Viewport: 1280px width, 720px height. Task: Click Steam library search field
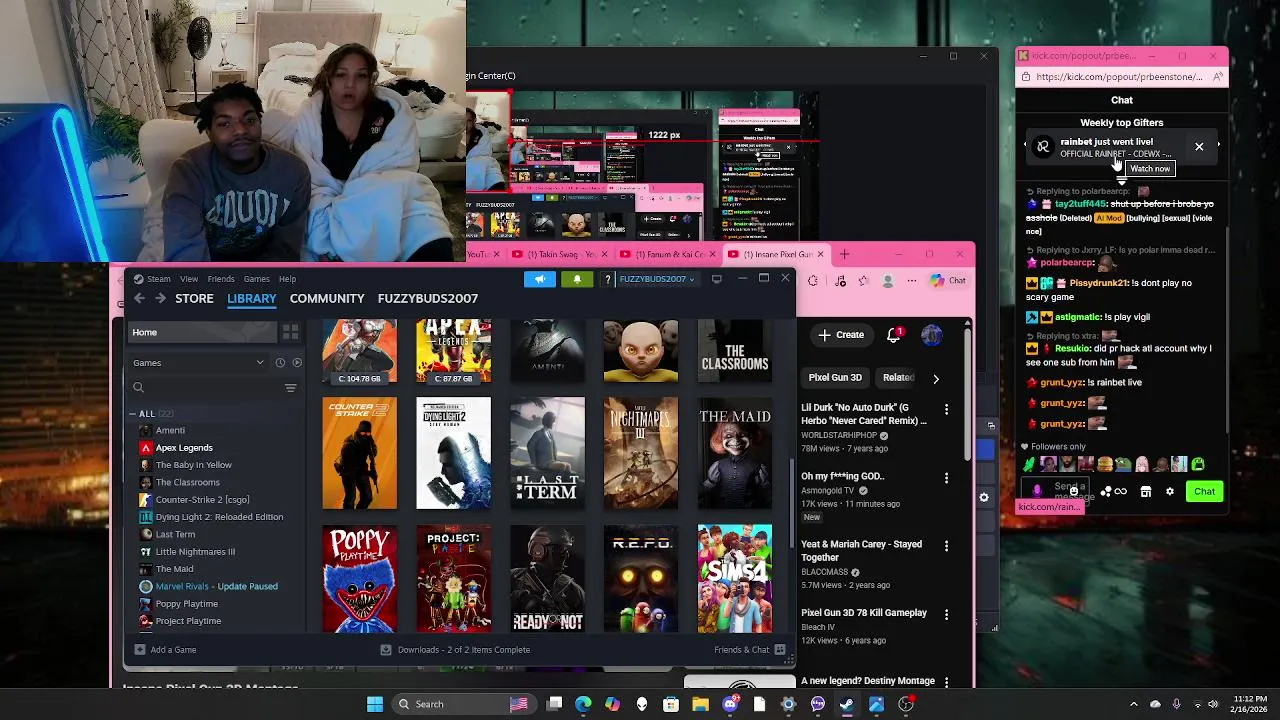pos(205,388)
